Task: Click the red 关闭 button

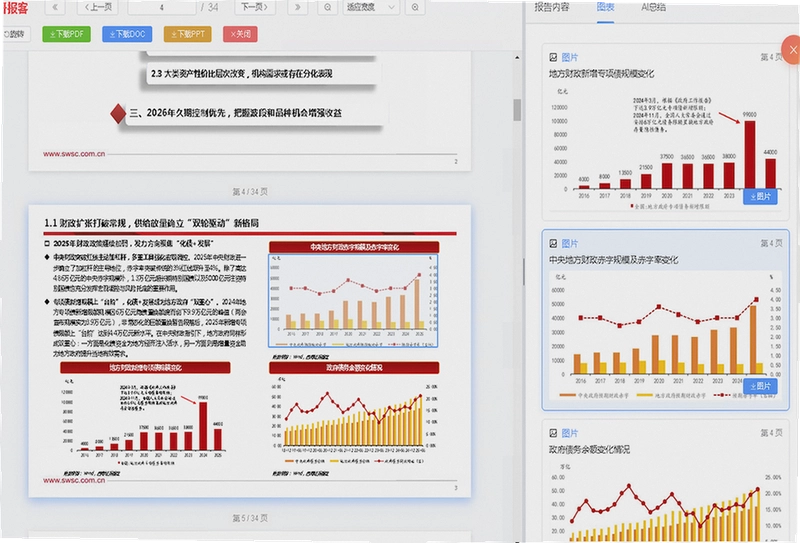Action: [240, 34]
